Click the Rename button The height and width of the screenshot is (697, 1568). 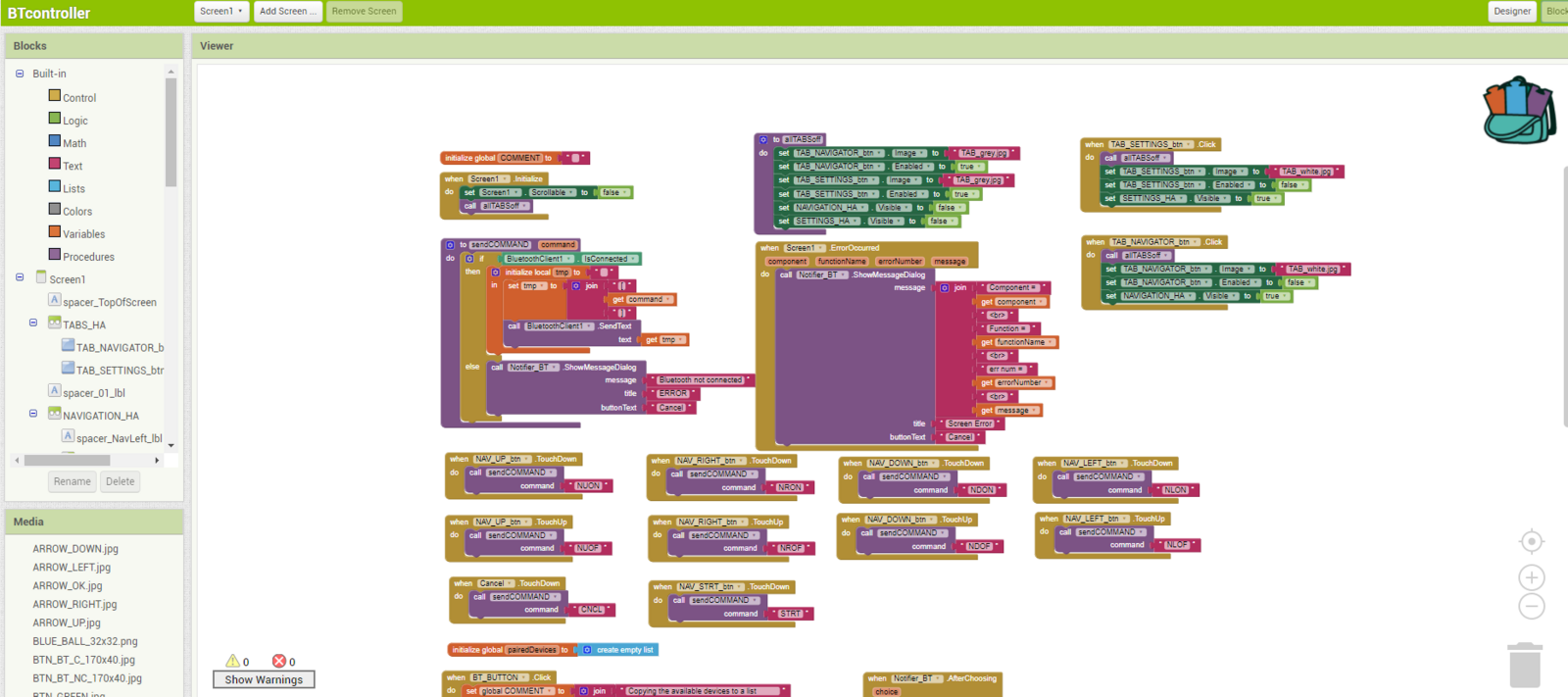pyautogui.click(x=72, y=481)
